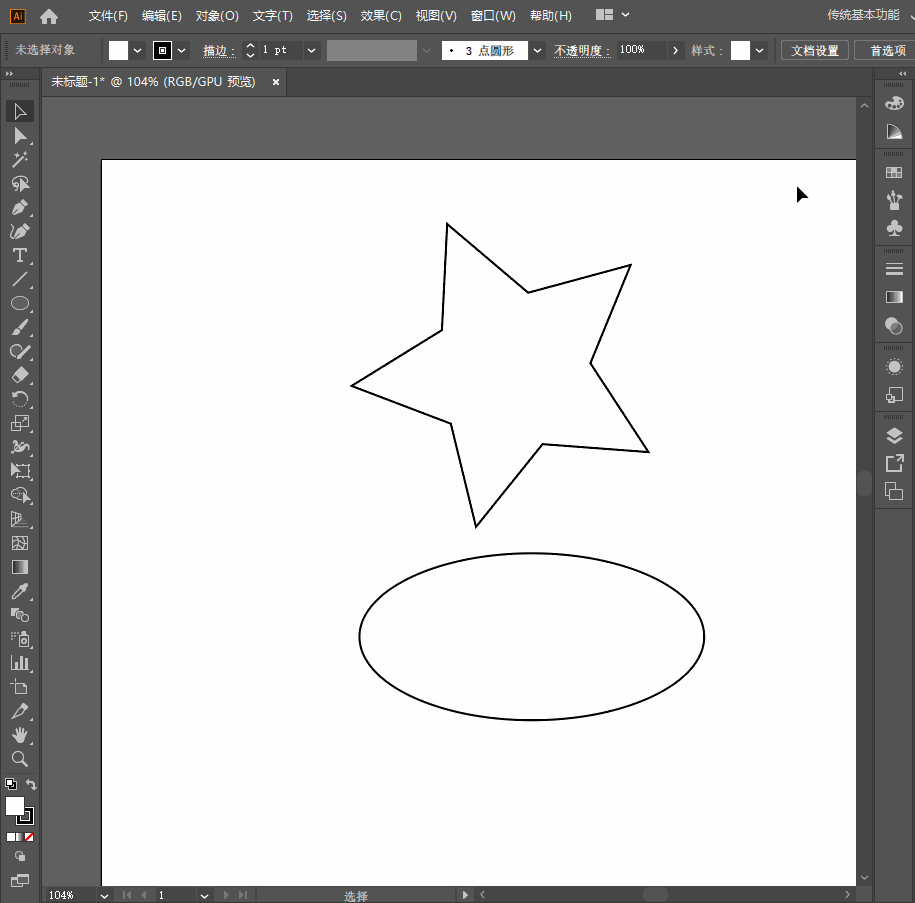
Task: Click the 首选项 button
Action: point(886,50)
